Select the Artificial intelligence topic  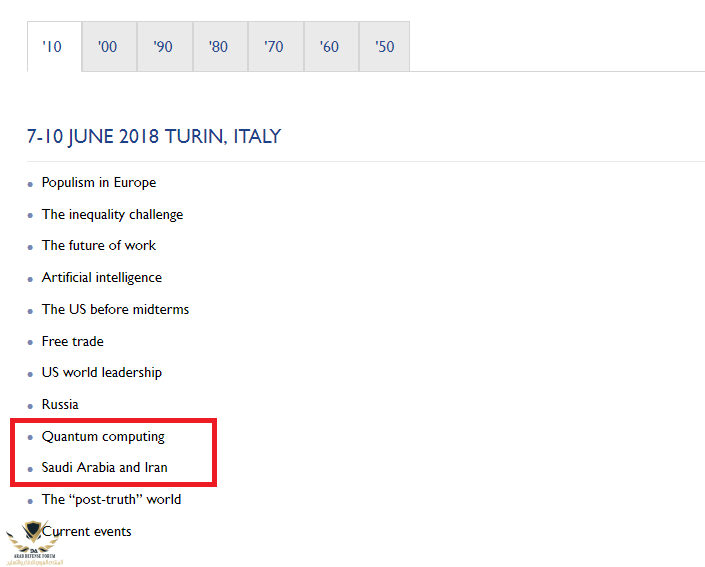click(101, 278)
